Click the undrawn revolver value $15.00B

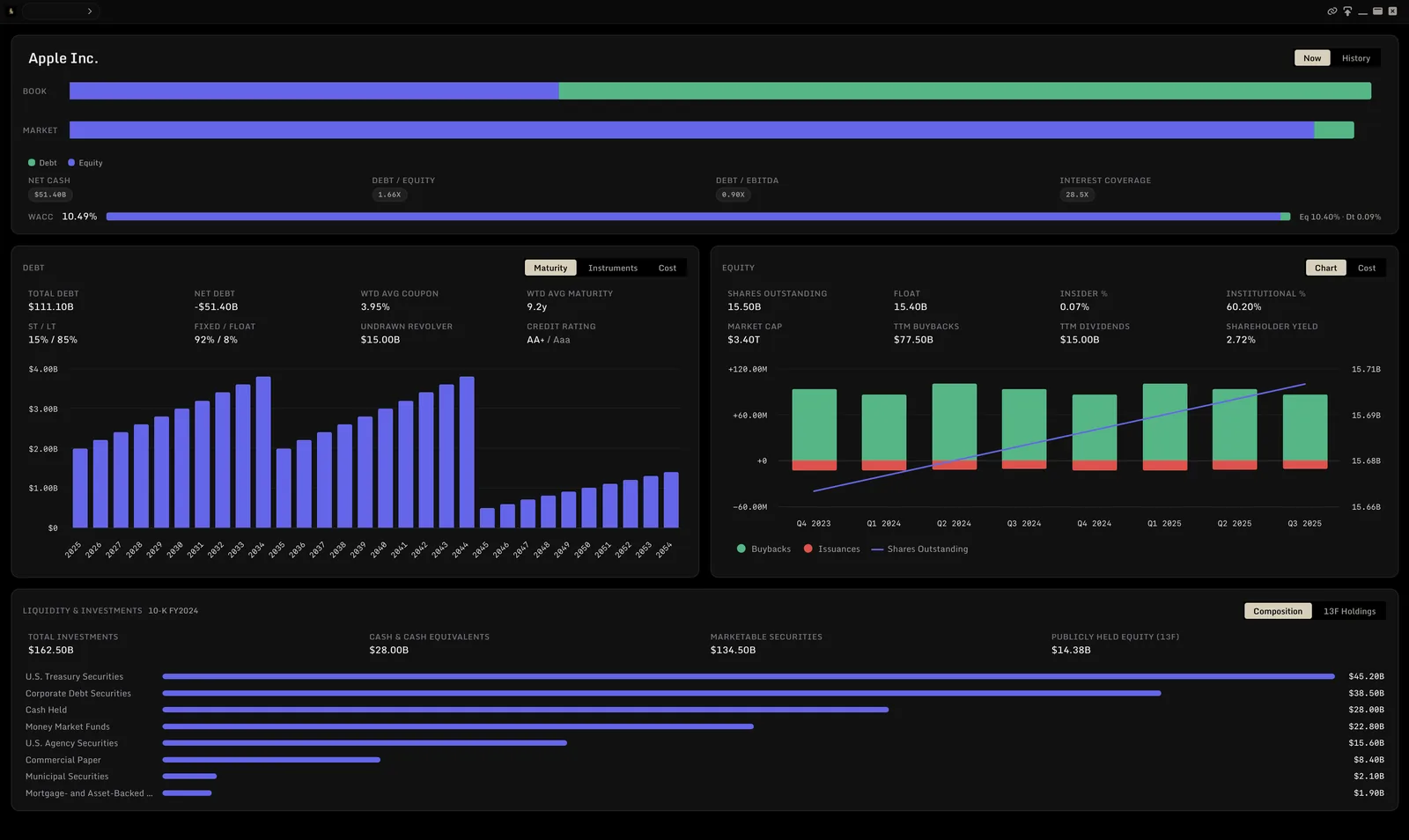click(x=380, y=340)
